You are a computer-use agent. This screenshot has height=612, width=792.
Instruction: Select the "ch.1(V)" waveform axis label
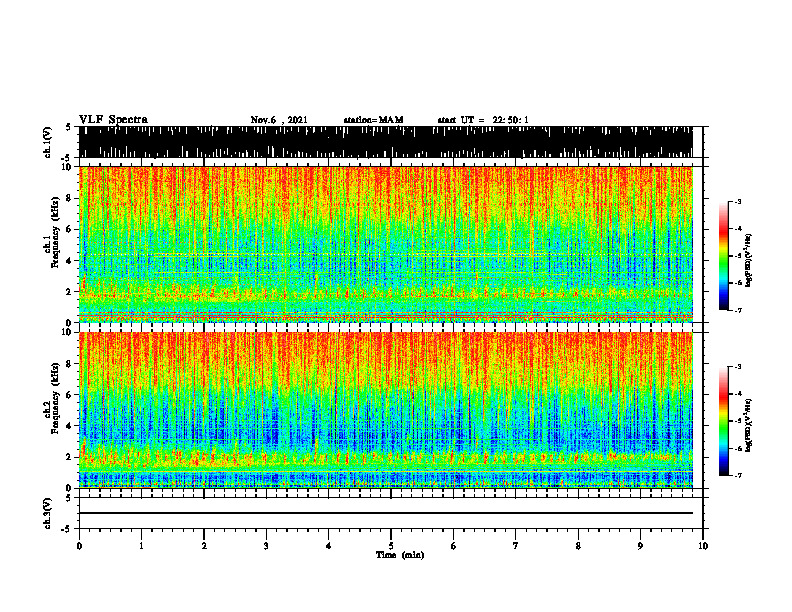48,142
